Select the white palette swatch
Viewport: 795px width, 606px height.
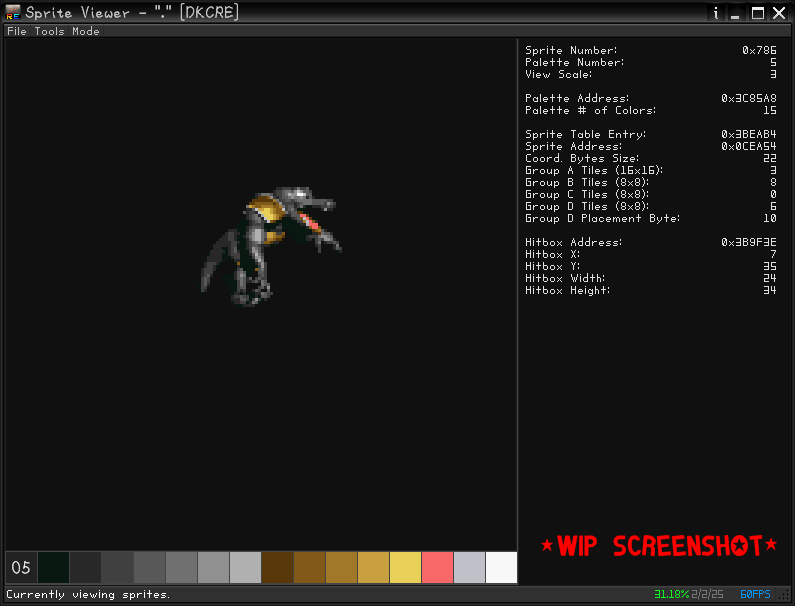click(501, 567)
